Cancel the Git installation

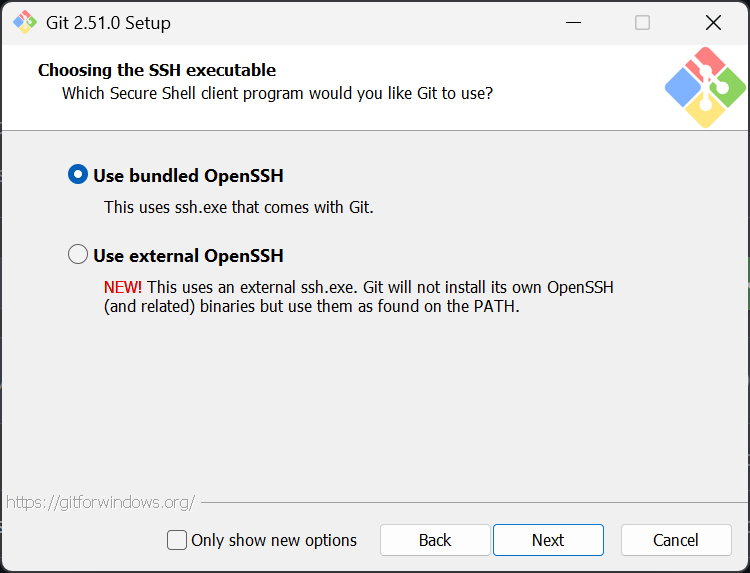676,540
